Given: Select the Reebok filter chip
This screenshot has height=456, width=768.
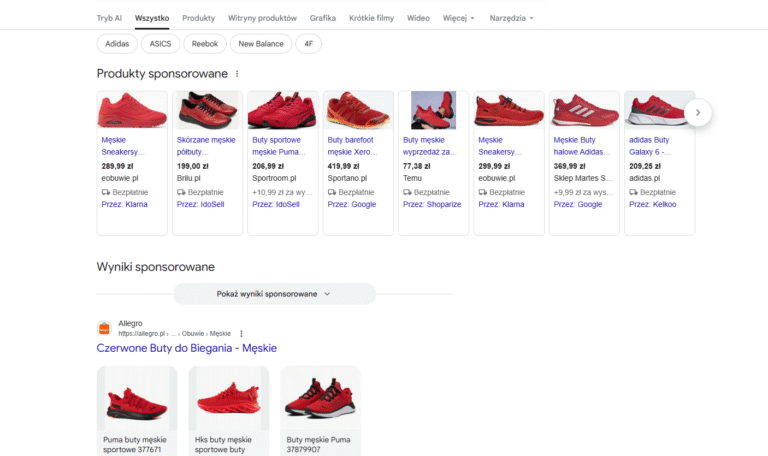Looking at the screenshot, I should [x=205, y=44].
